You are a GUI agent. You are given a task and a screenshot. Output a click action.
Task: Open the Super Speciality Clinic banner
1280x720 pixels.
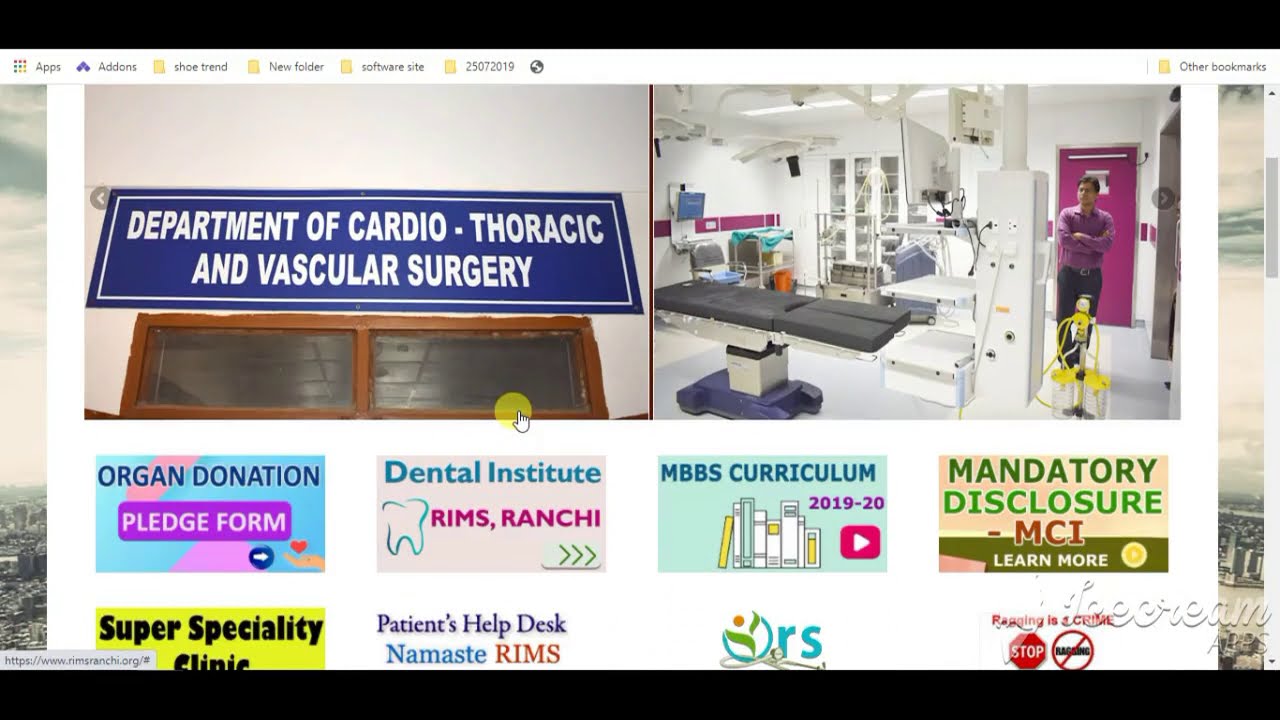210,639
